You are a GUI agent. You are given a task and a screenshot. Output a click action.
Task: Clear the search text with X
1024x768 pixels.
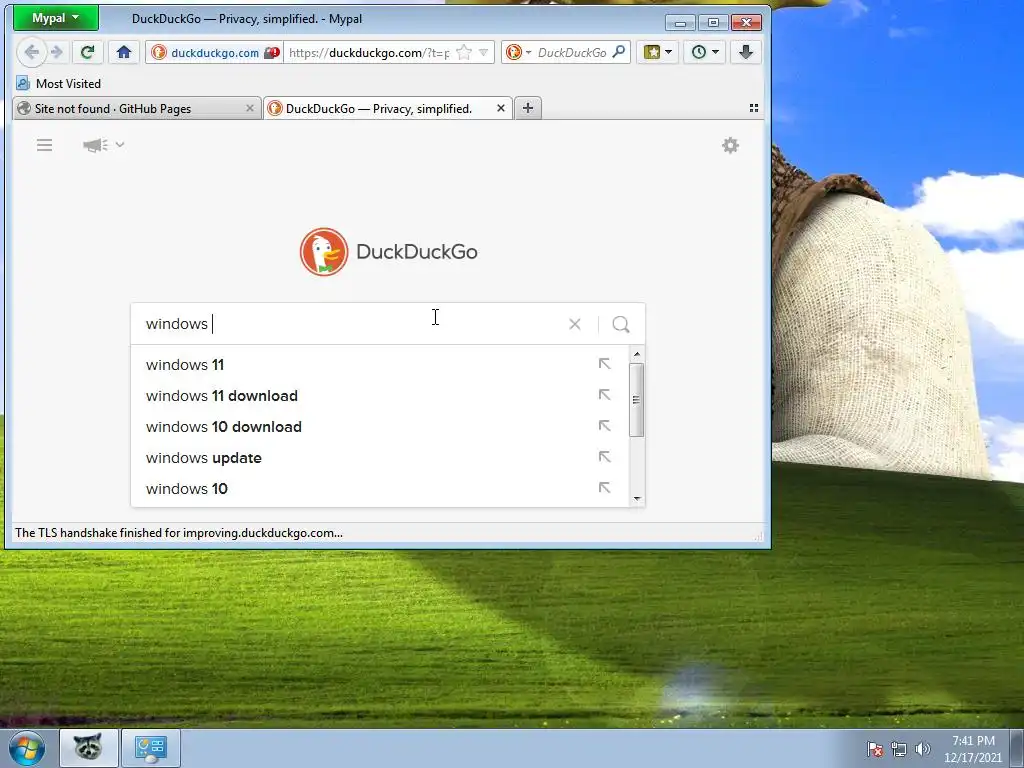(x=575, y=324)
